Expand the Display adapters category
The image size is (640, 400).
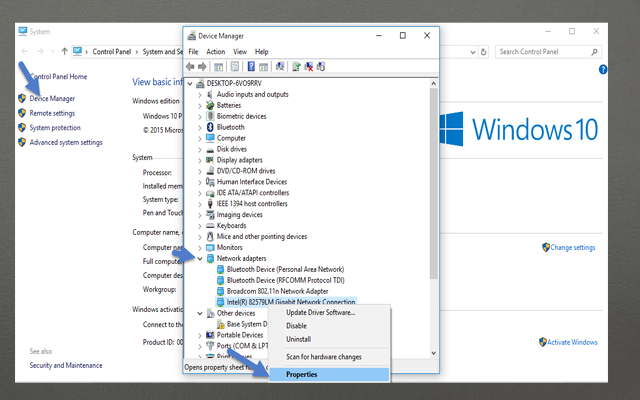coord(200,159)
